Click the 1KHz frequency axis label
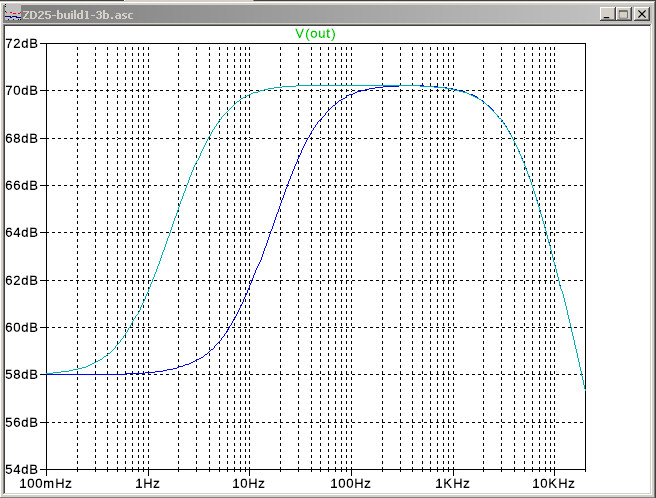This screenshot has width=656, height=498. pos(452,484)
